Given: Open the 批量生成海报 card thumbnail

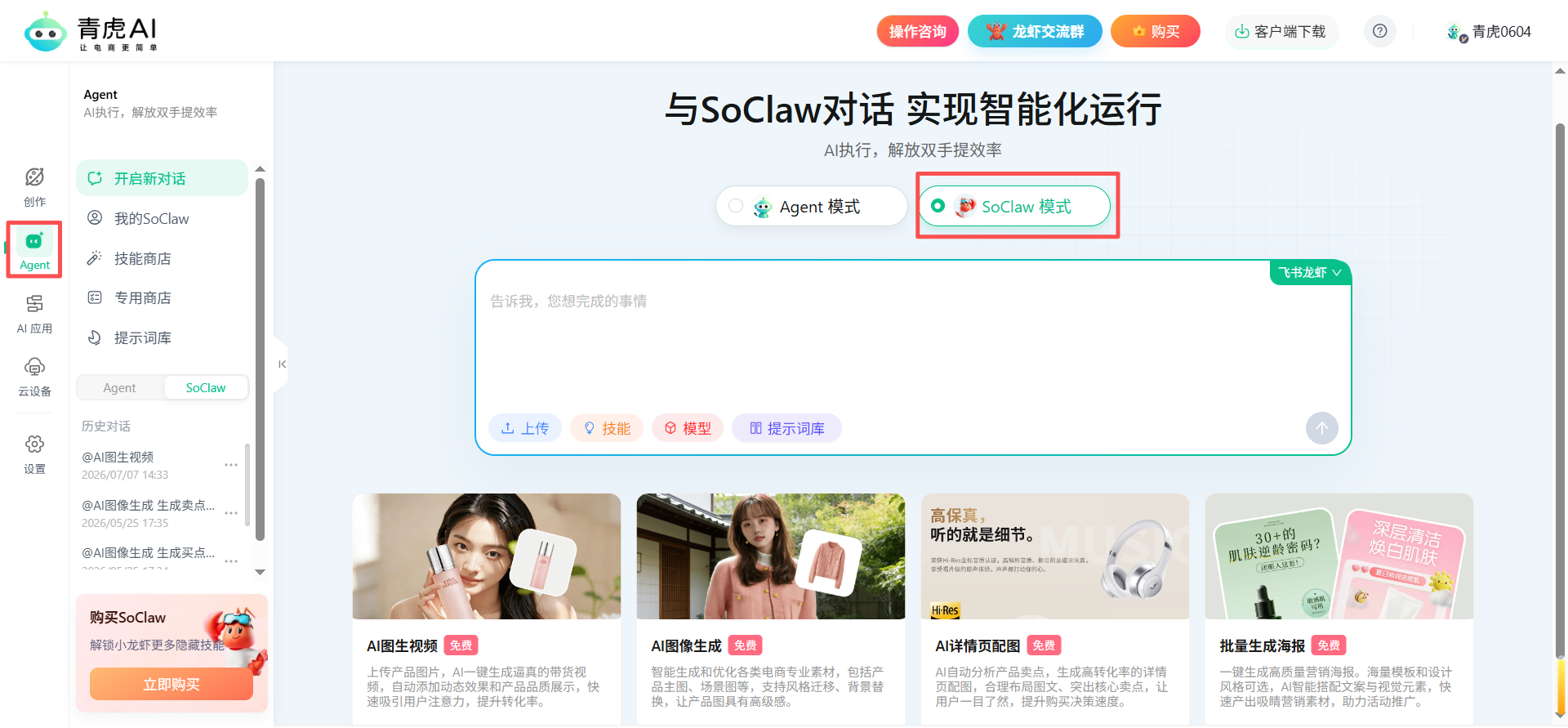Looking at the screenshot, I should [1339, 556].
